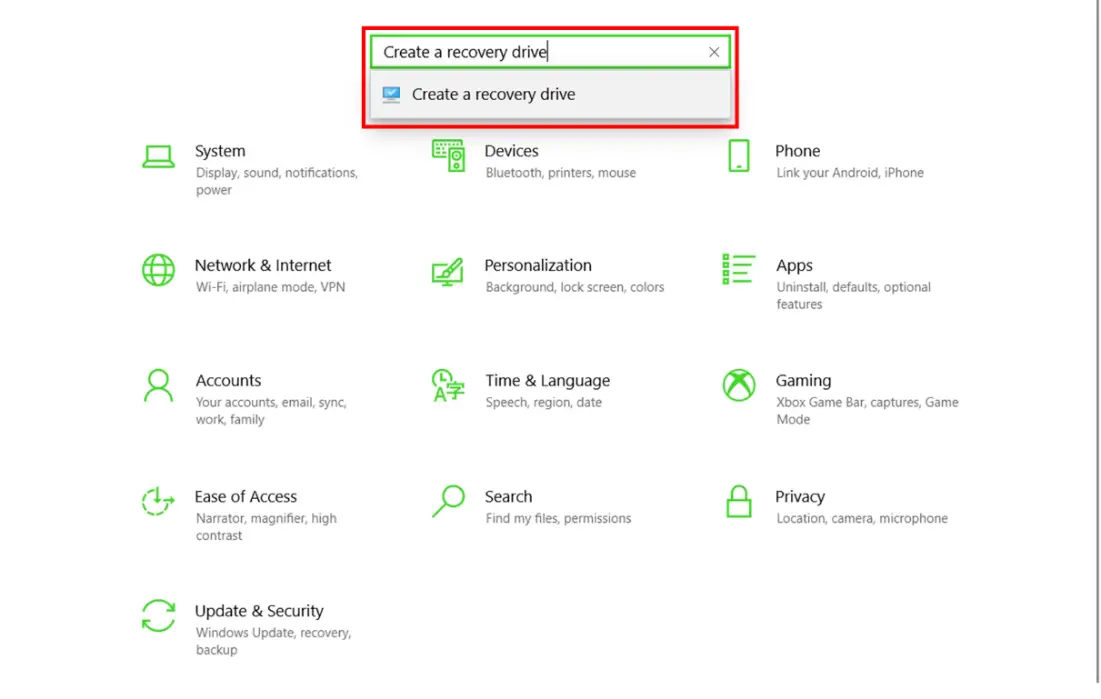Open Privacy settings
The image size is (1101, 699).
(x=800, y=496)
